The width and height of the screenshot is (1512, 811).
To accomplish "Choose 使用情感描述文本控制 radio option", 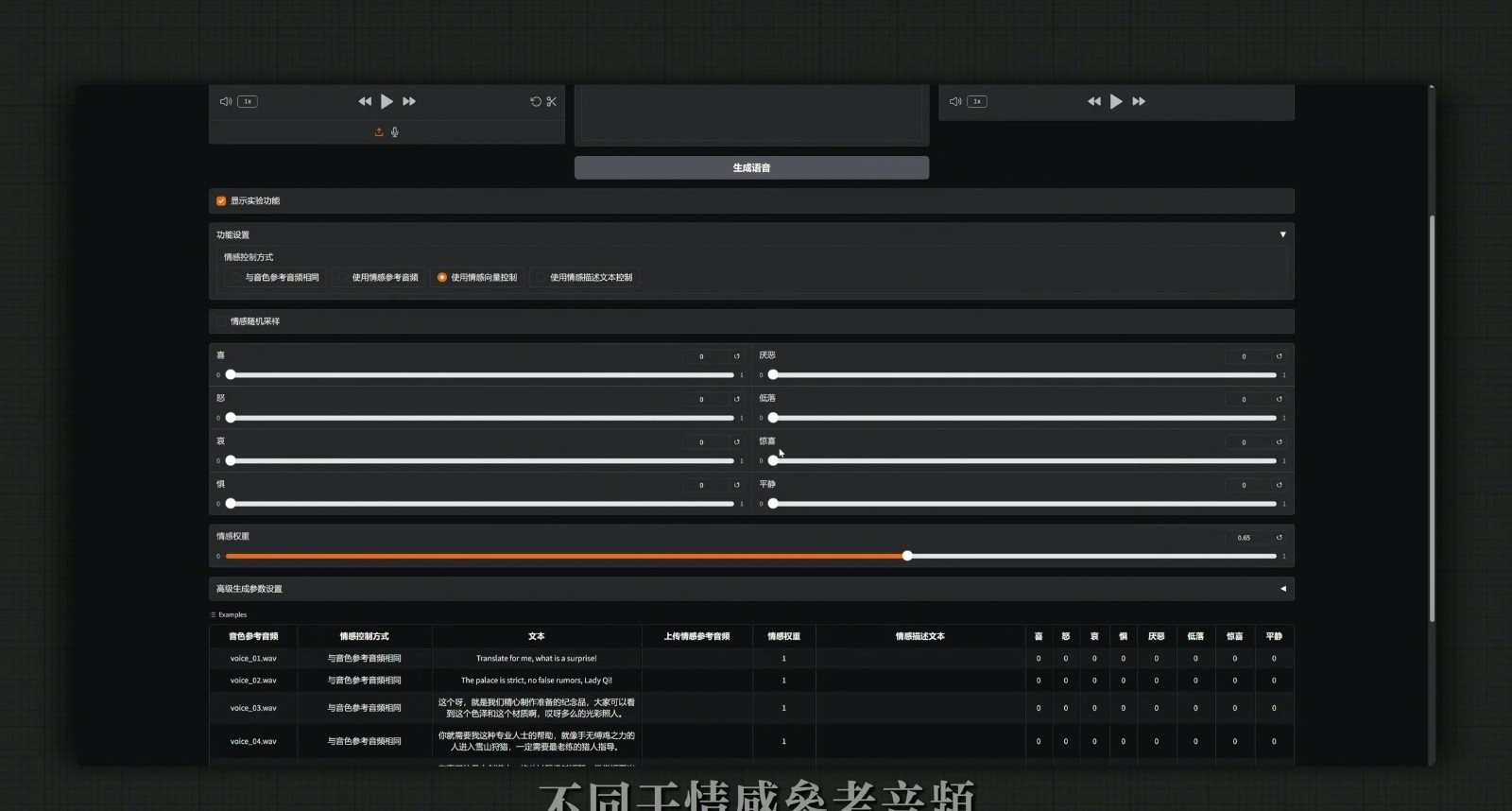I will pyautogui.click(x=541, y=278).
